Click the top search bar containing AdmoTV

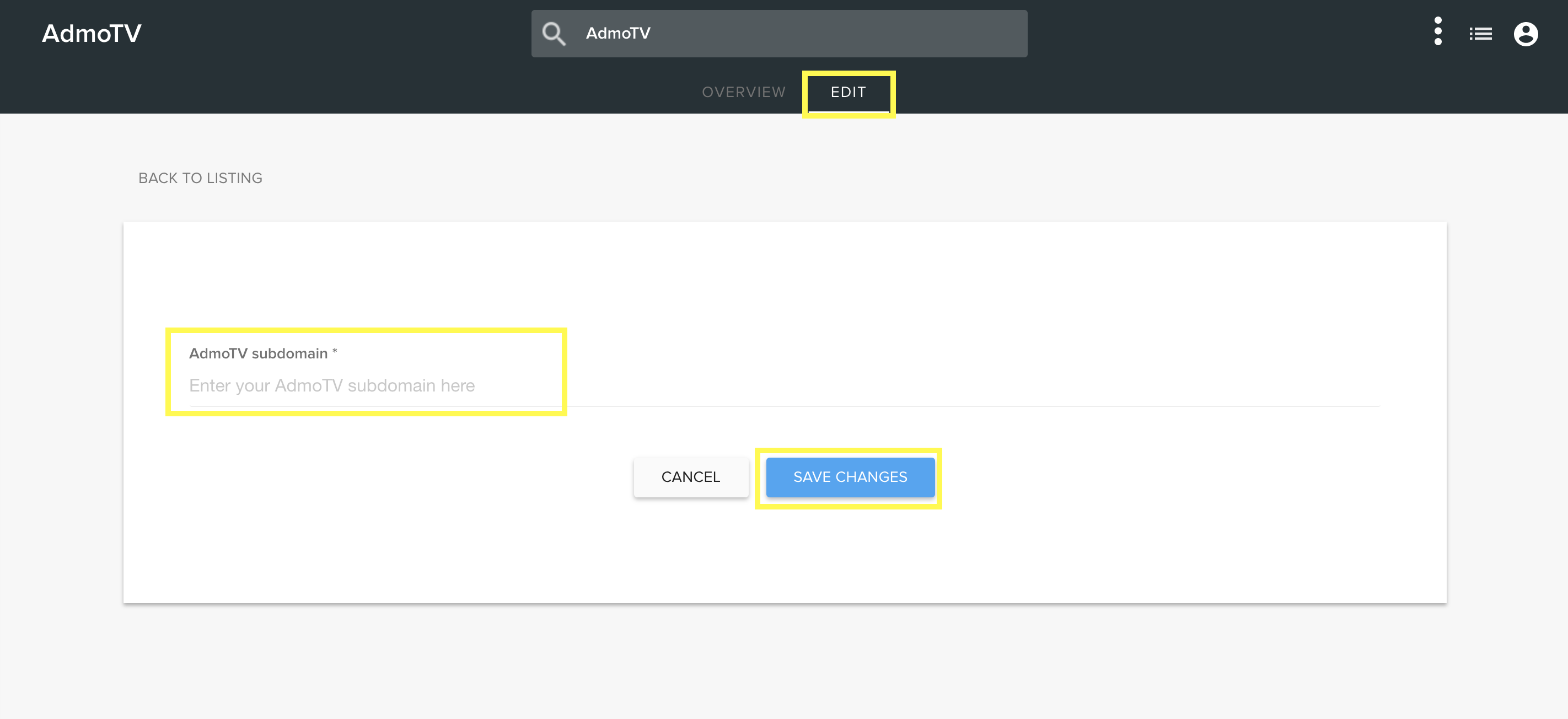[x=779, y=34]
